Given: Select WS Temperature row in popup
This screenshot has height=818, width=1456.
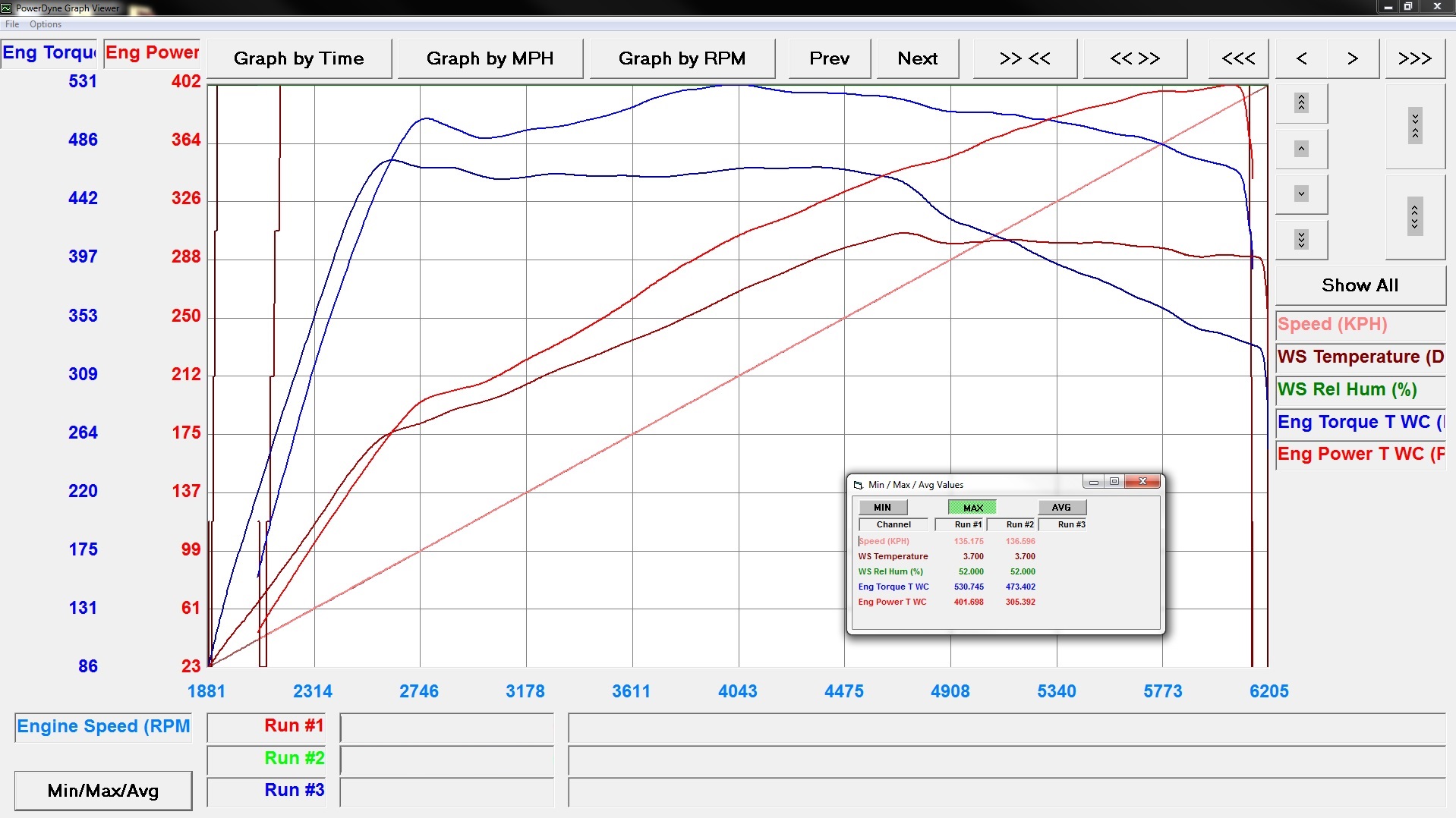Looking at the screenshot, I should (893, 556).
